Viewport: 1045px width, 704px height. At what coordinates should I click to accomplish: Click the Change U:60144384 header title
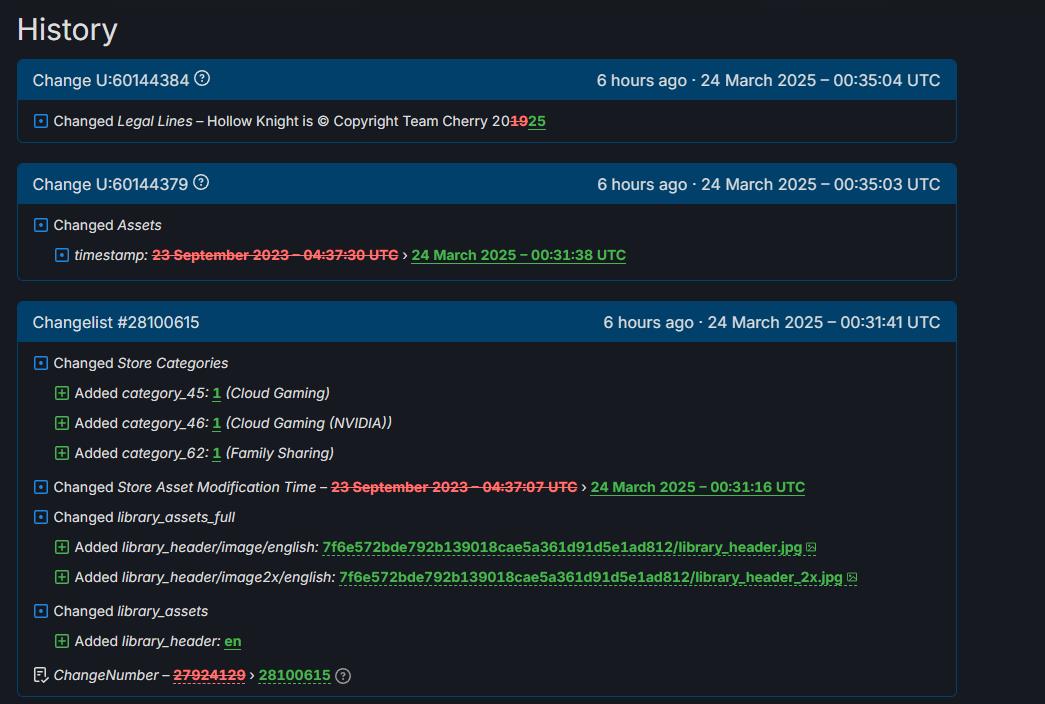(x=111, y=80)
